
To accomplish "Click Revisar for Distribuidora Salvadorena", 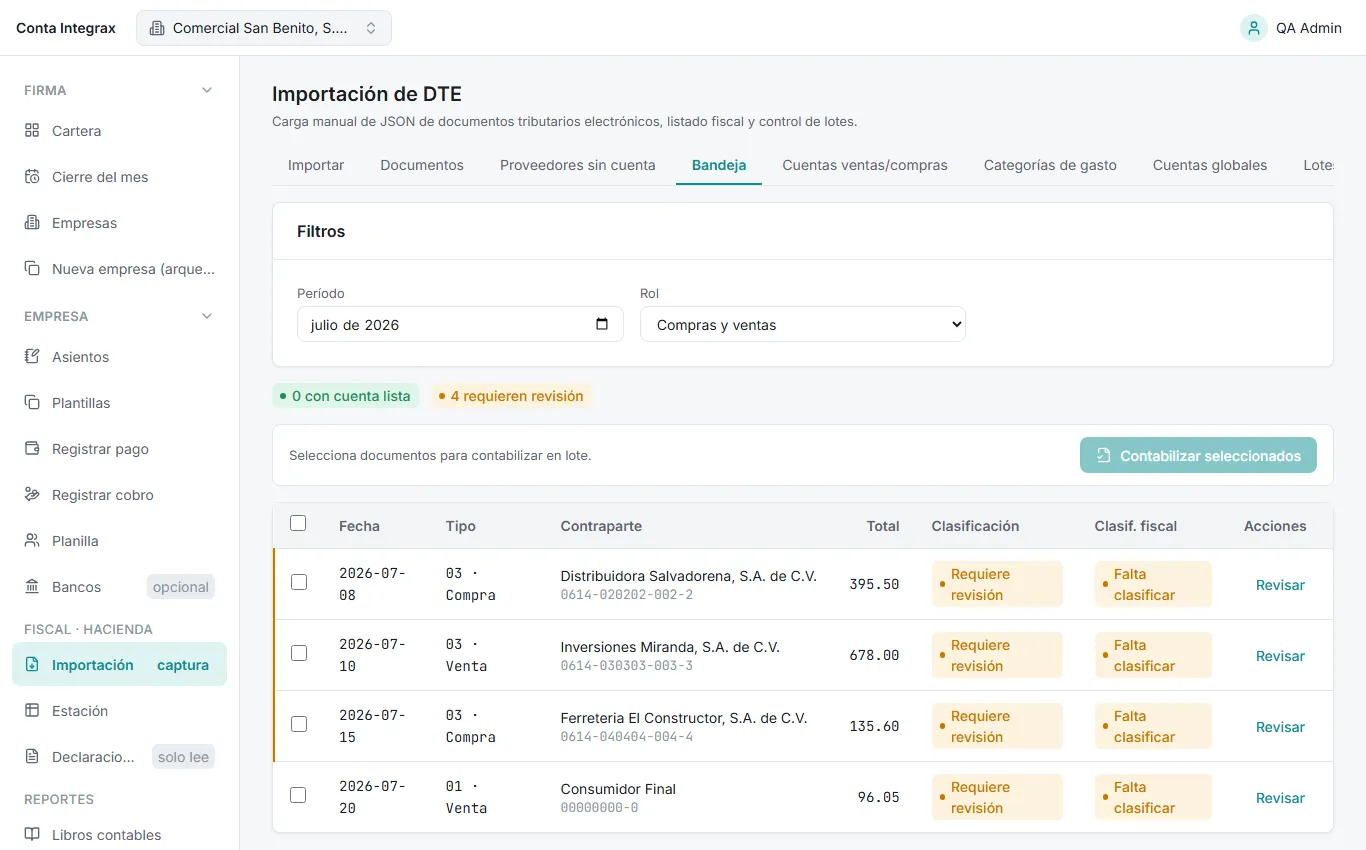I will pyautogui.click(x=1280, y=585).
